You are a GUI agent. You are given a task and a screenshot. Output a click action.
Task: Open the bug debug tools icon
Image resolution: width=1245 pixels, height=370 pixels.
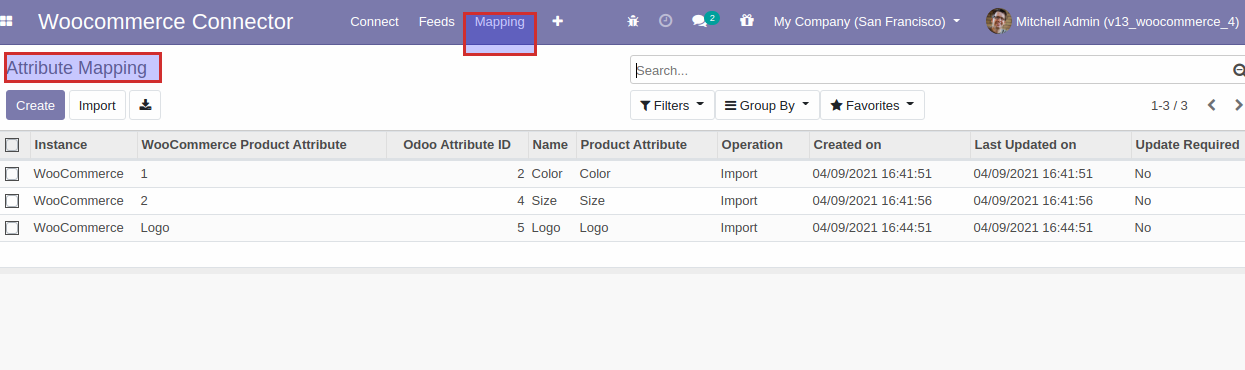pos(632,21)
